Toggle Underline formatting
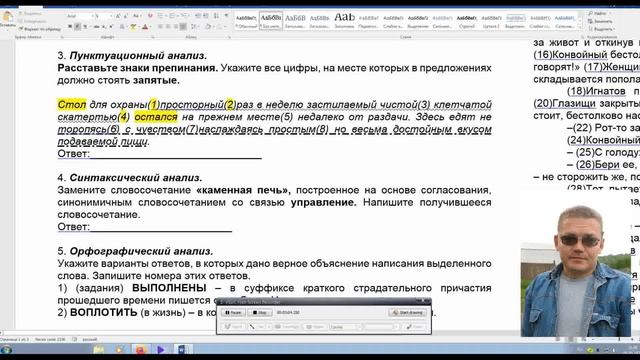 tap(85, 27)
